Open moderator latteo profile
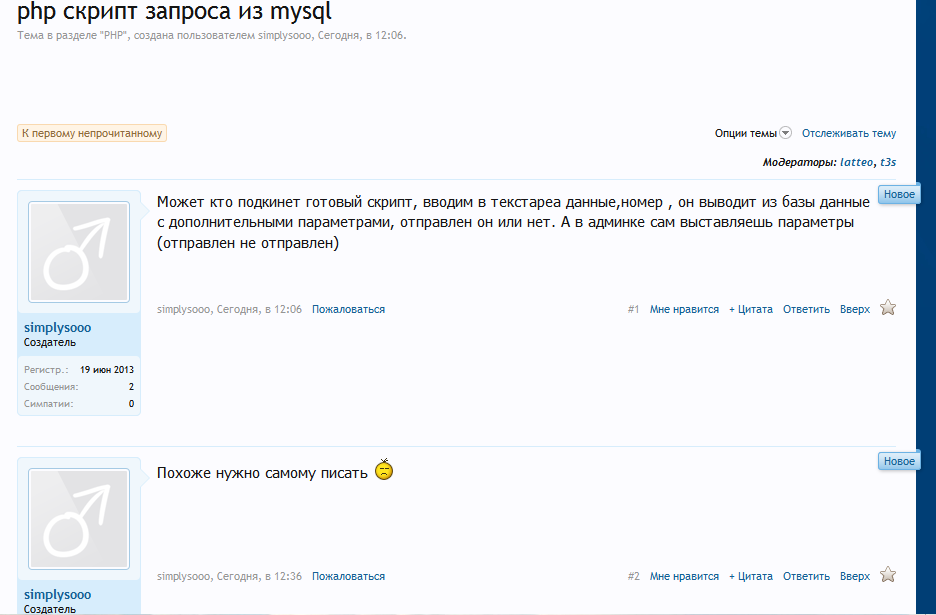Viewport: 936px width, 615px height. point(856,162)
